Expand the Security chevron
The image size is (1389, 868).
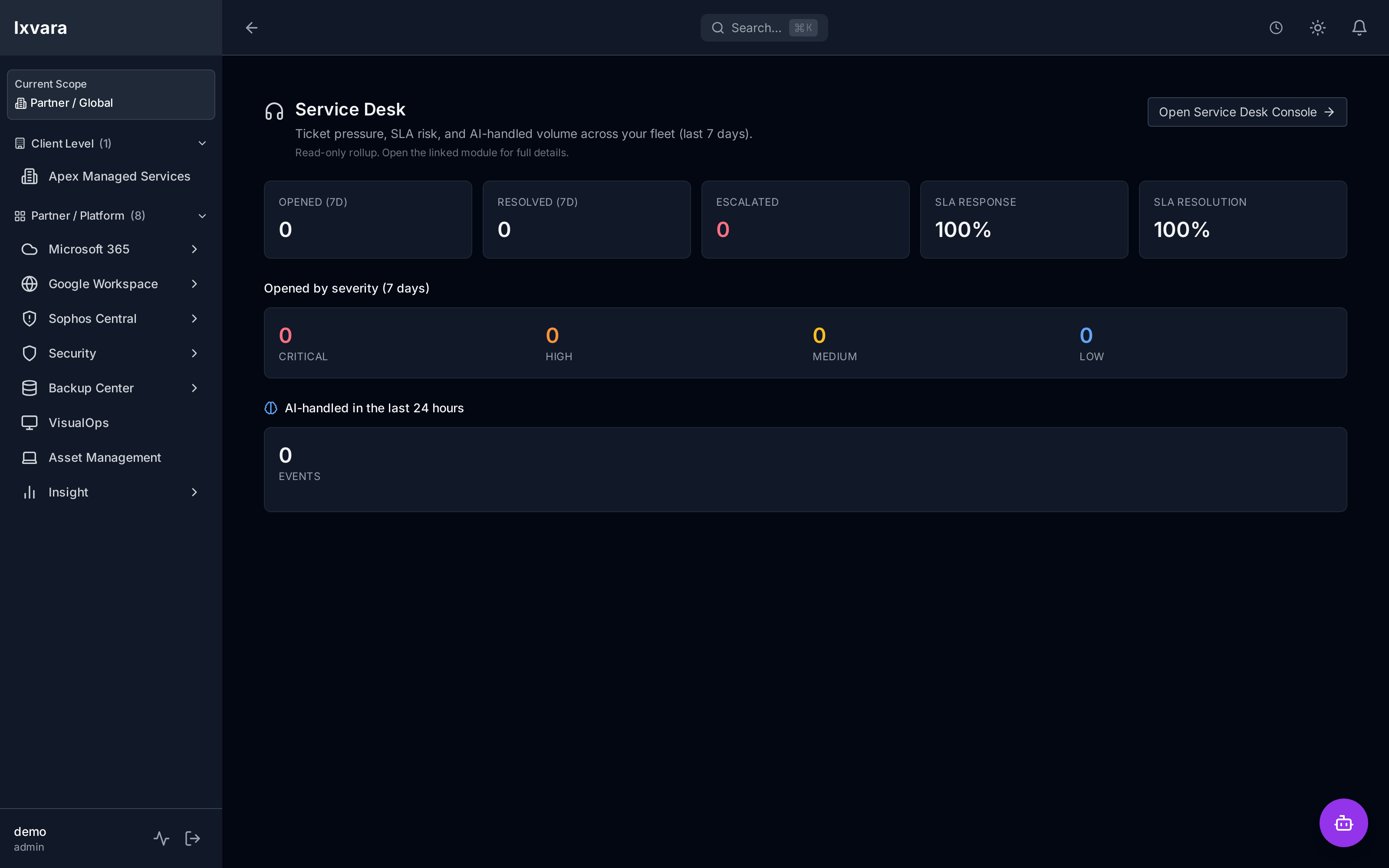[194, 353]
